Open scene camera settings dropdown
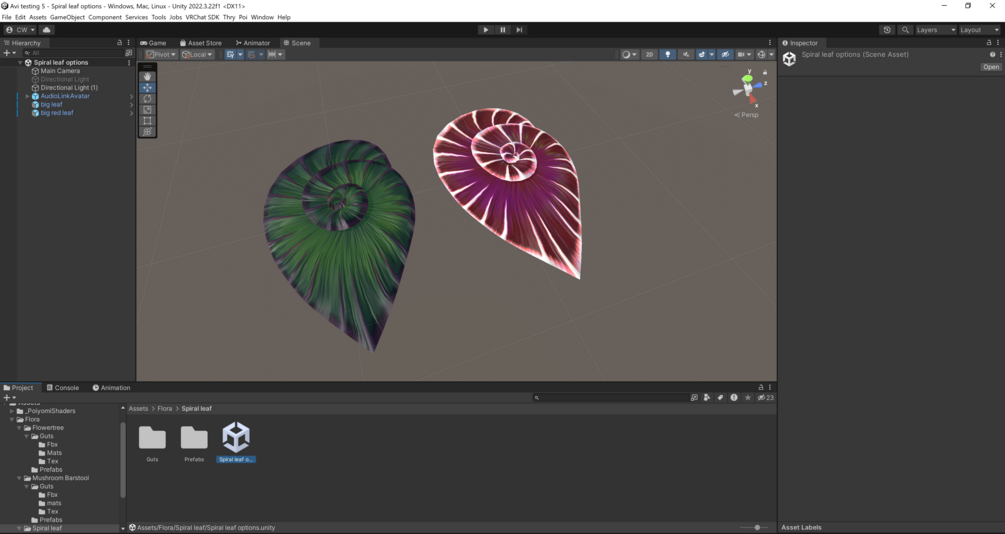The width and height of the screenshot is (1005, 534). 744,54
